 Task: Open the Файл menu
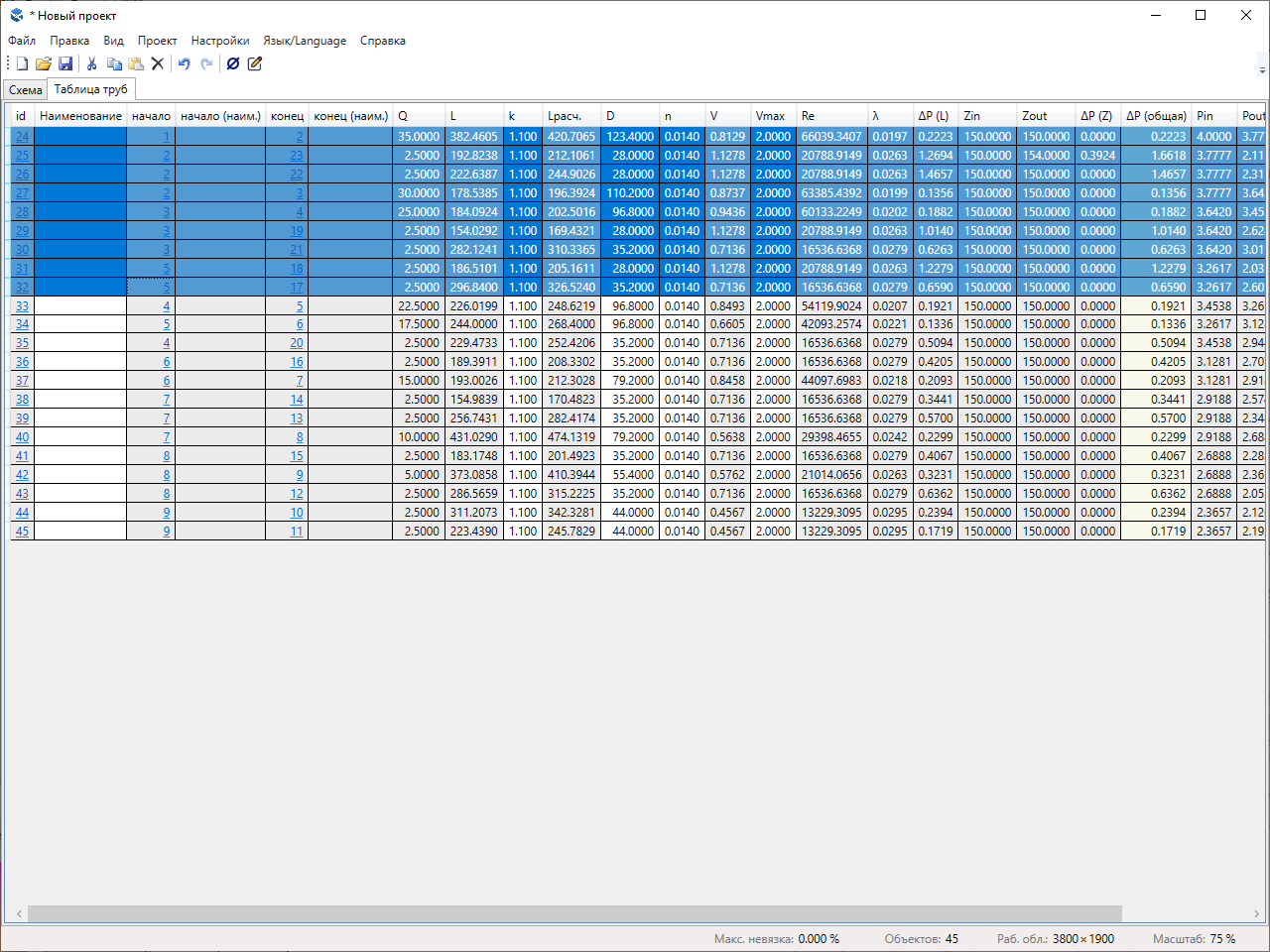coord(22,41)
